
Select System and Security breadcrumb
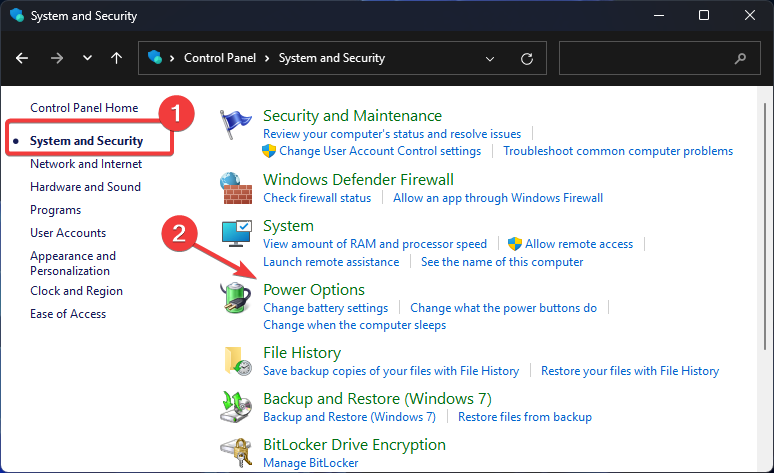332,58
